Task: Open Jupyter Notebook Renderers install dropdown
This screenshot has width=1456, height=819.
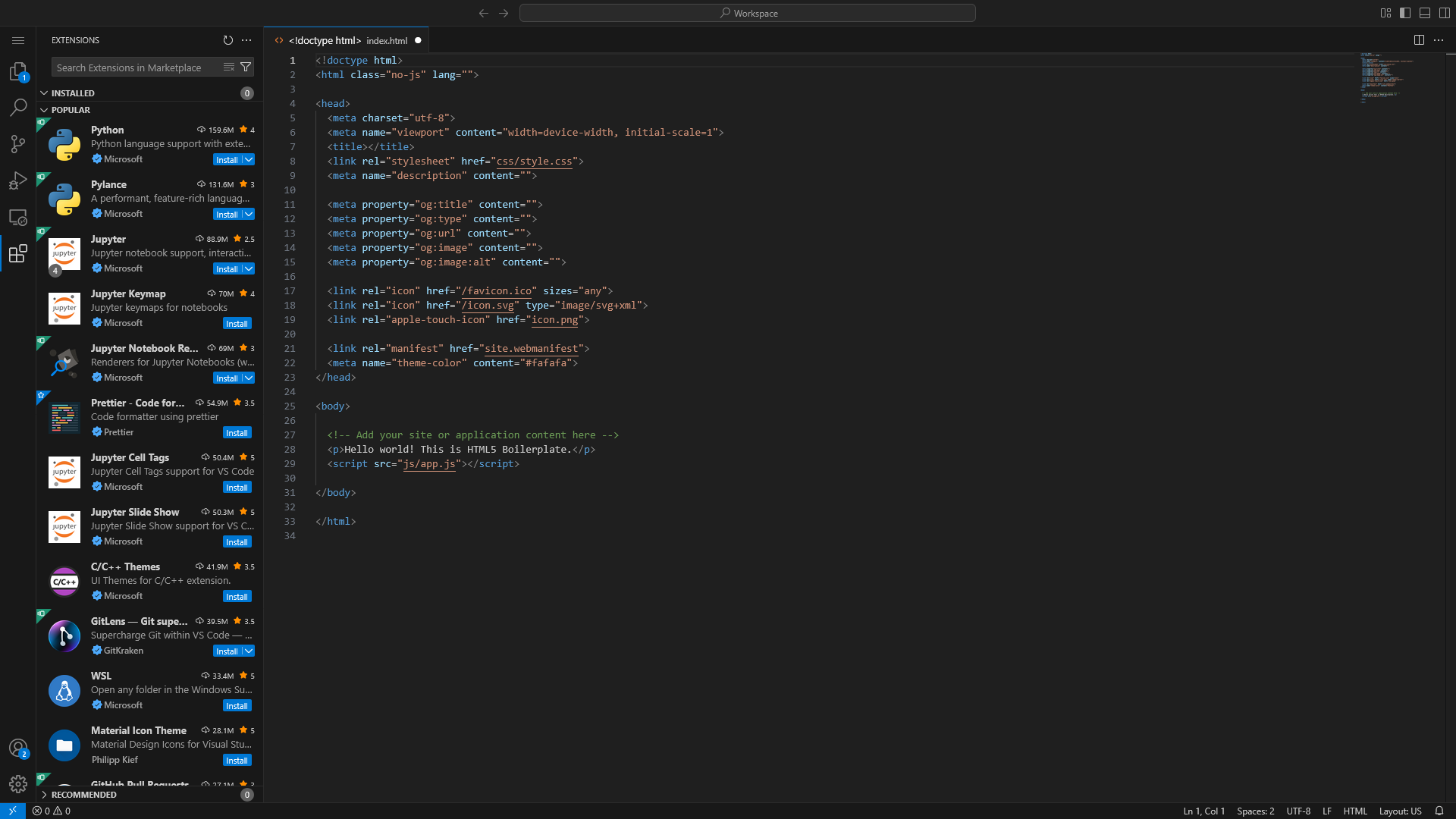Action: point(249,378)
